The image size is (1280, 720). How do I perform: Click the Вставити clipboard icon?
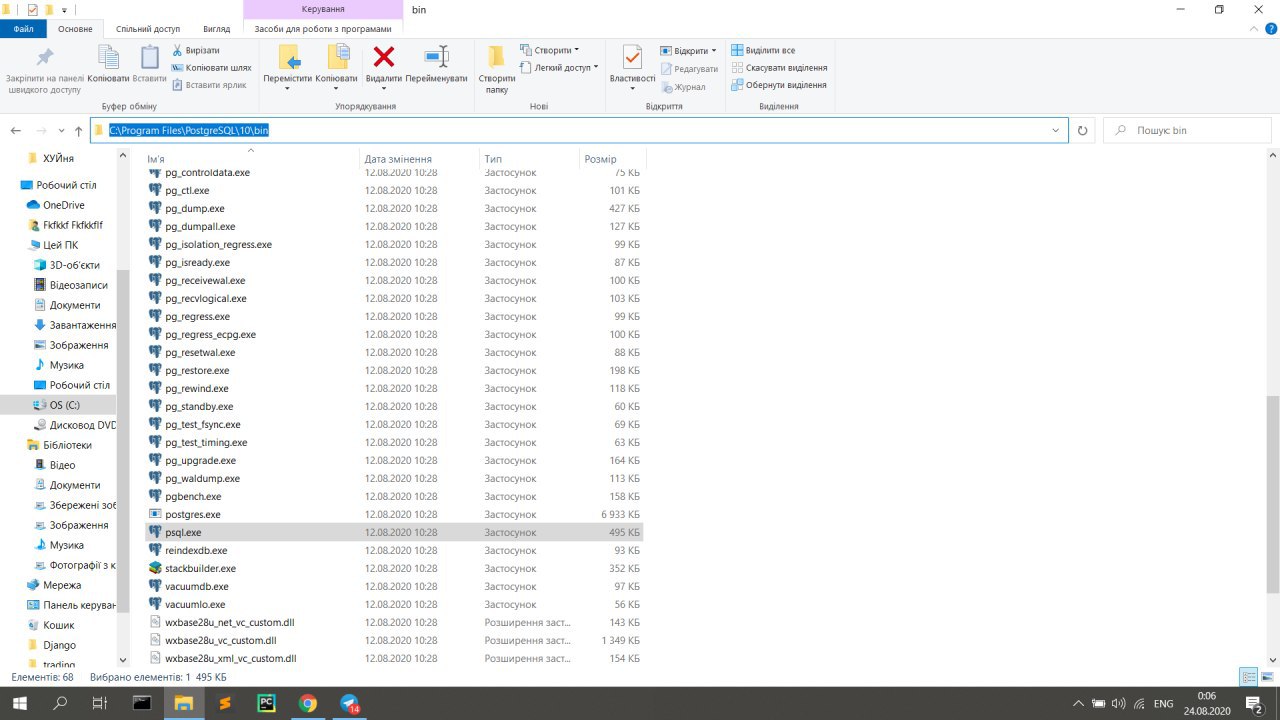tap(150, 57)
